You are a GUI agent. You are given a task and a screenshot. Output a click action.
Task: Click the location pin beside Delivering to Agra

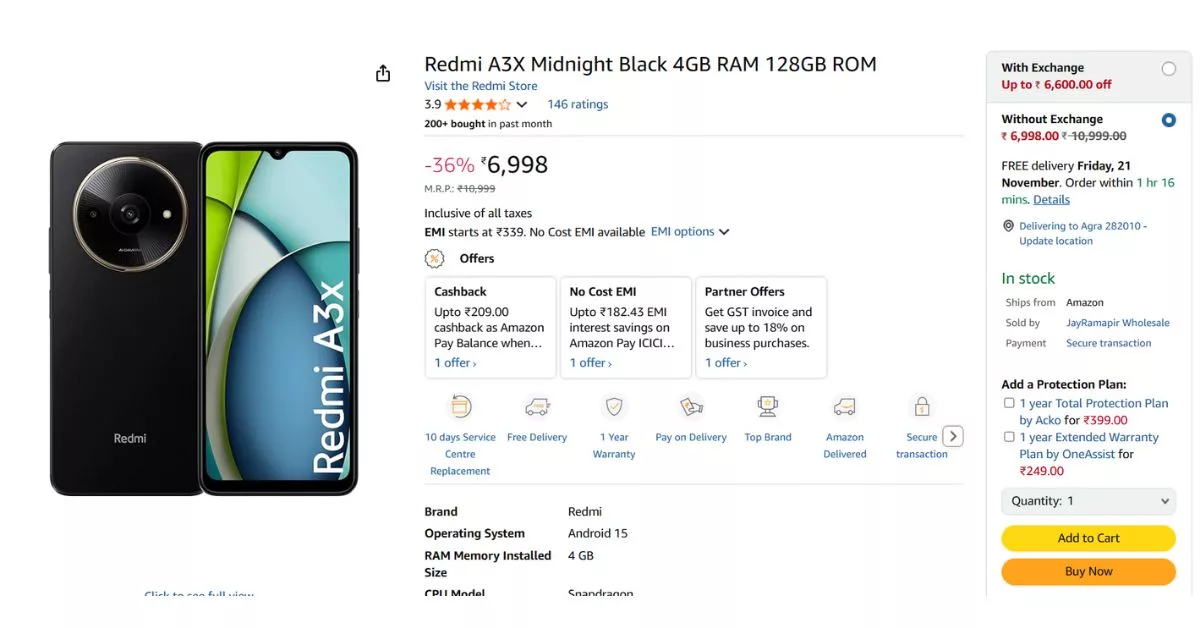coord(1009,225)
